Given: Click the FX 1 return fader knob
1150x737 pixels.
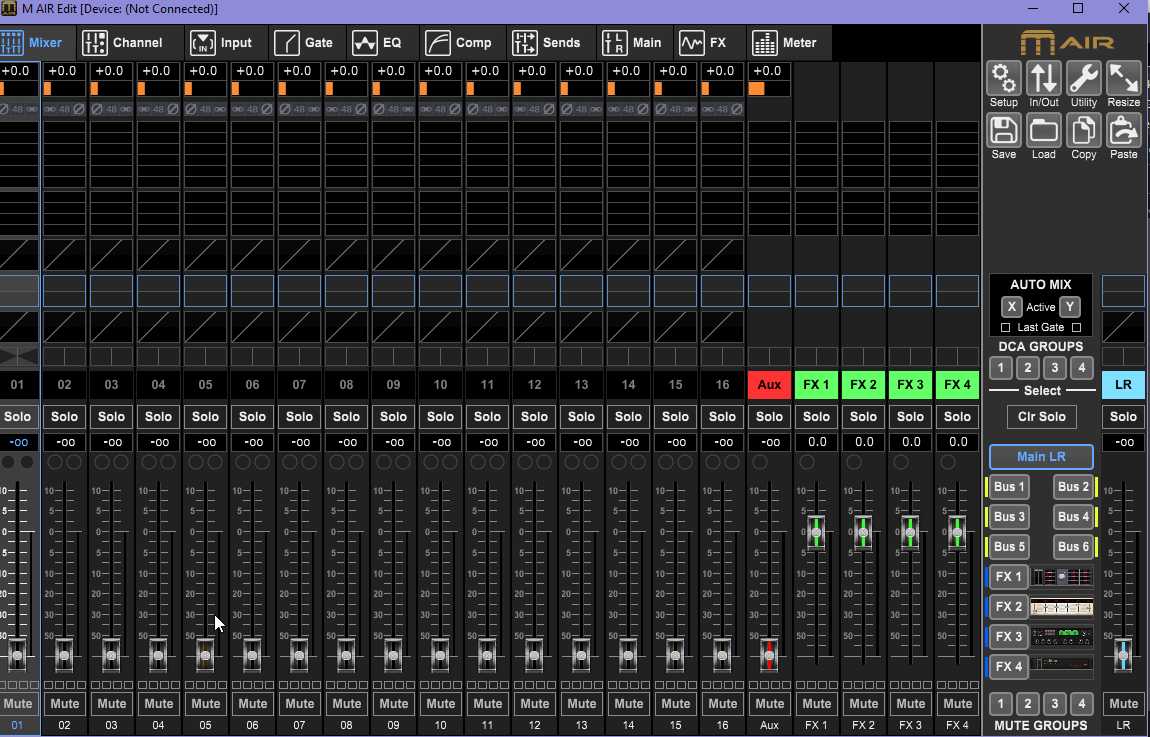Looking at the screenshot, I should click(x=816, y=532).
